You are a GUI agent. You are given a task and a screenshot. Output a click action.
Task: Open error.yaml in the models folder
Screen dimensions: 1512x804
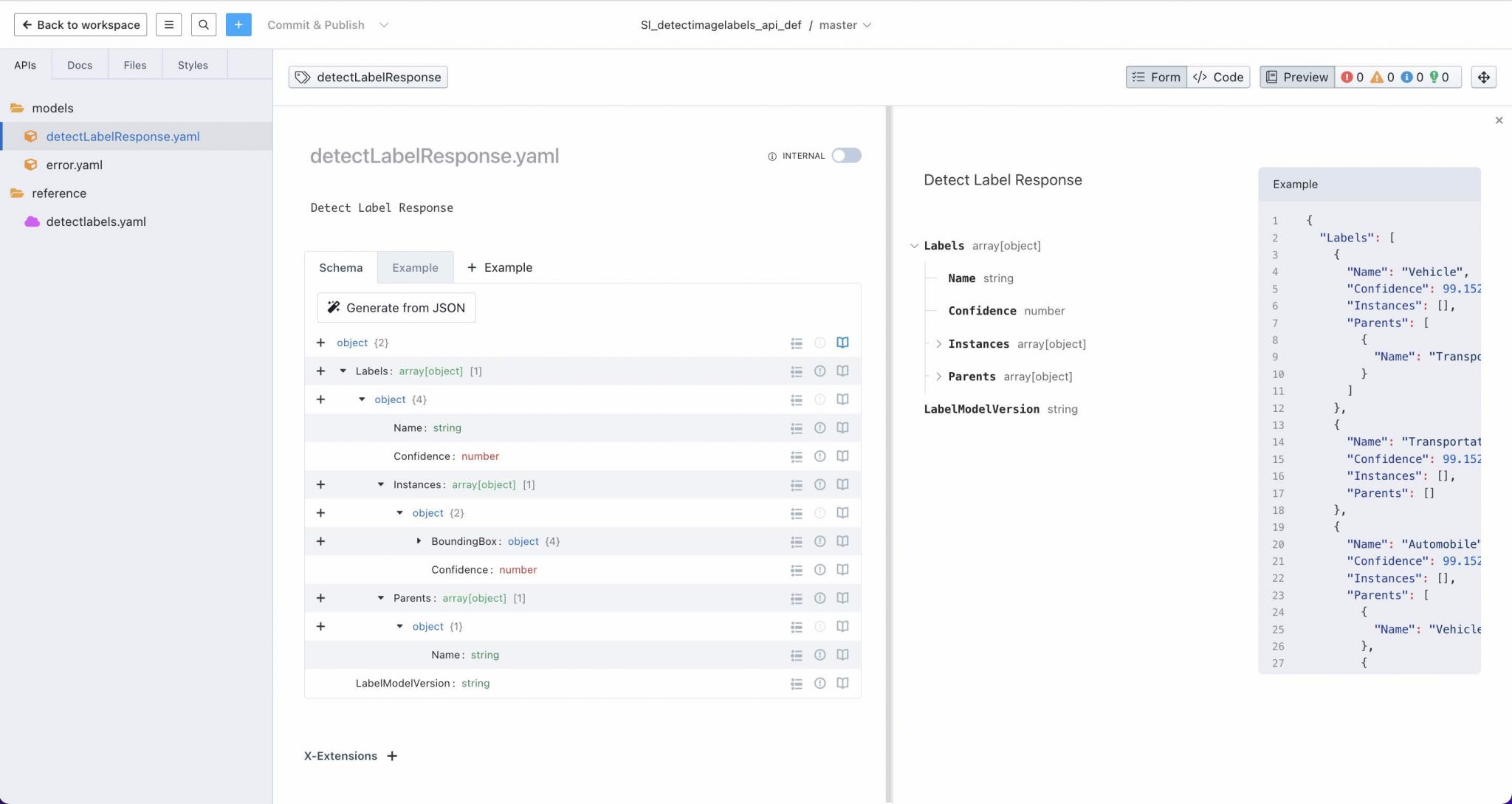[x=74, y=165]
